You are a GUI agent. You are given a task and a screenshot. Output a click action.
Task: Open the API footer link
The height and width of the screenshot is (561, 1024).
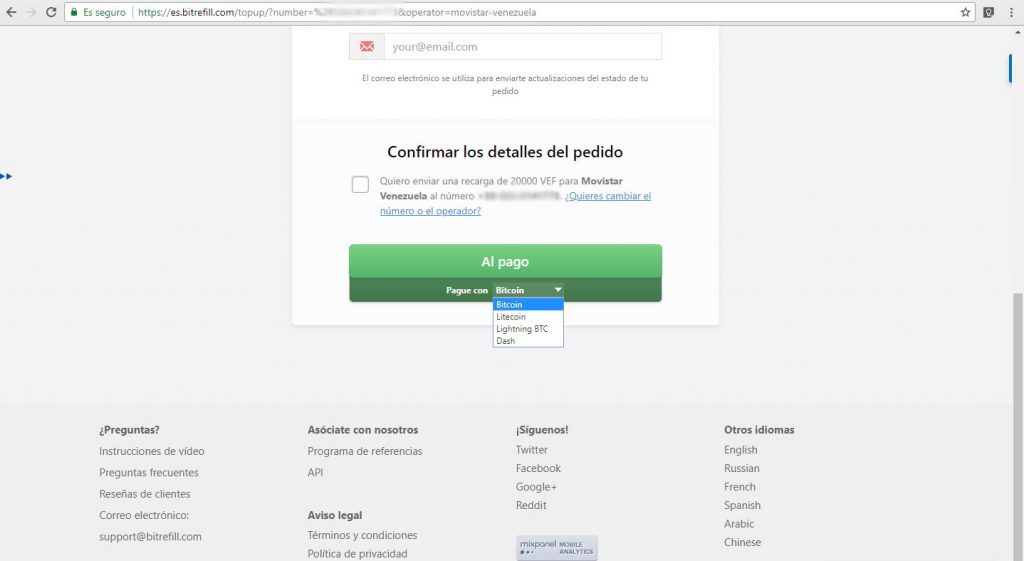click(x=315, y=472)
